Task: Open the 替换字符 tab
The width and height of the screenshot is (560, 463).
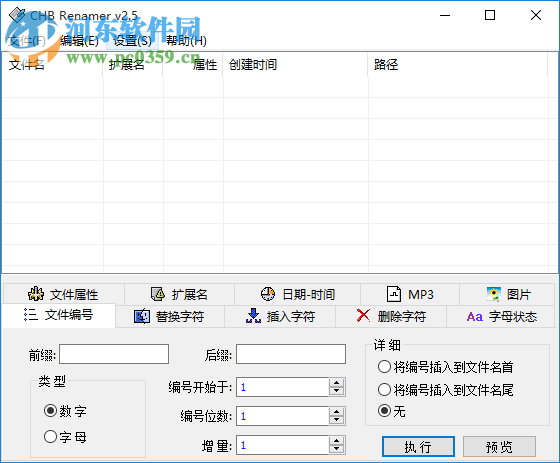Action: (170, 317)
